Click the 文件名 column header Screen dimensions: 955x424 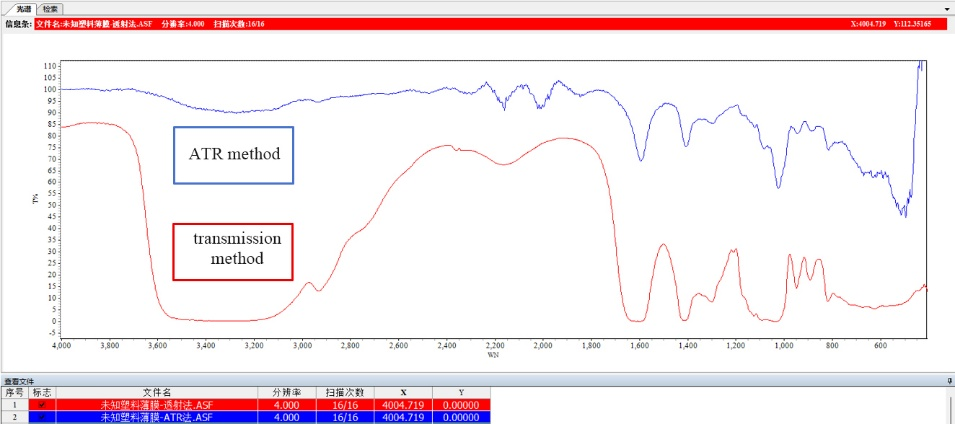(x=157, y=392)
